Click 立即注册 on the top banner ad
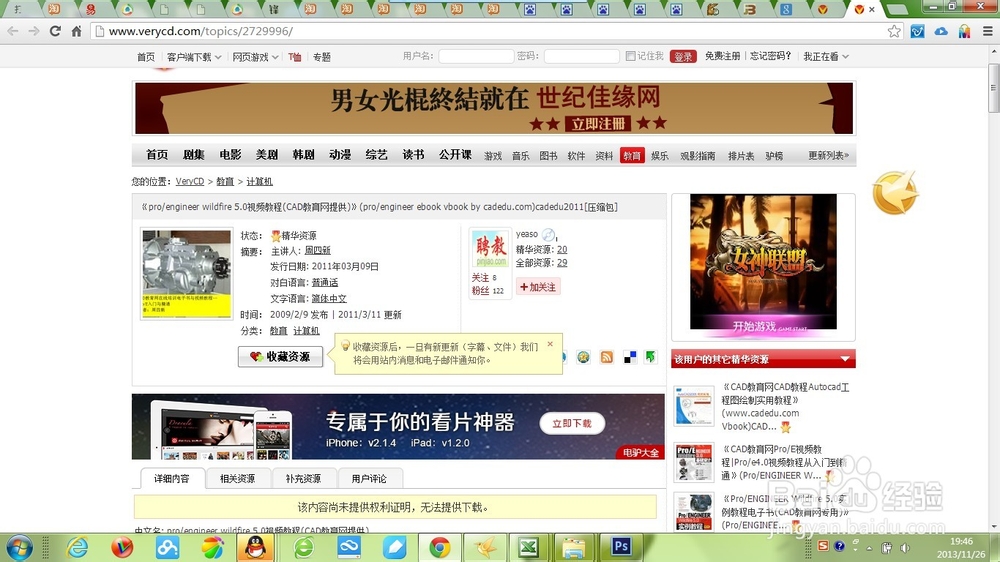Screen dimensions: 1000x562 (598, 124)
